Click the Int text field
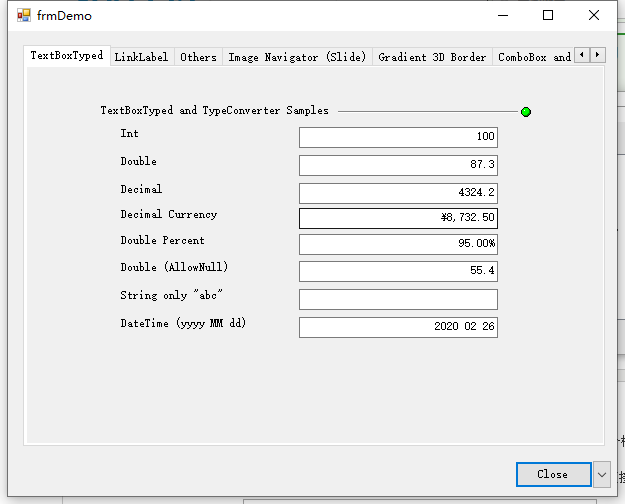 point(398,137)
